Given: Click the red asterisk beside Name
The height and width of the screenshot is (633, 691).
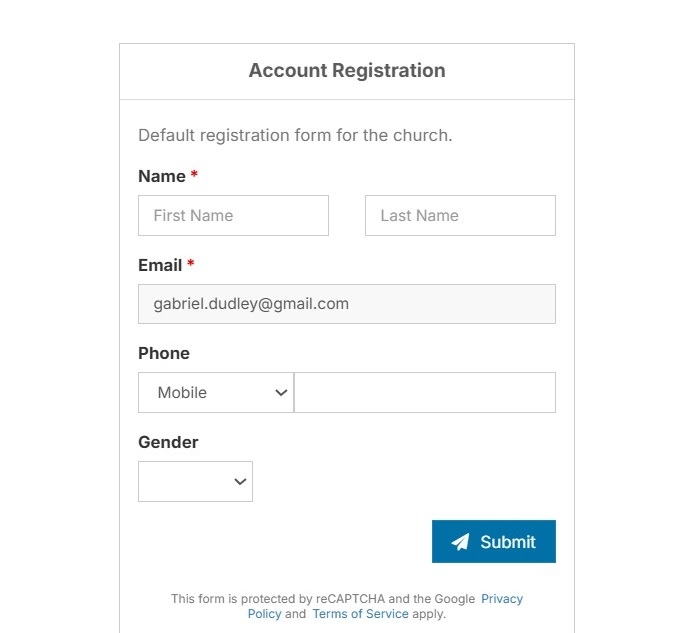Looking at the screenshot, I should coord(194,176).
